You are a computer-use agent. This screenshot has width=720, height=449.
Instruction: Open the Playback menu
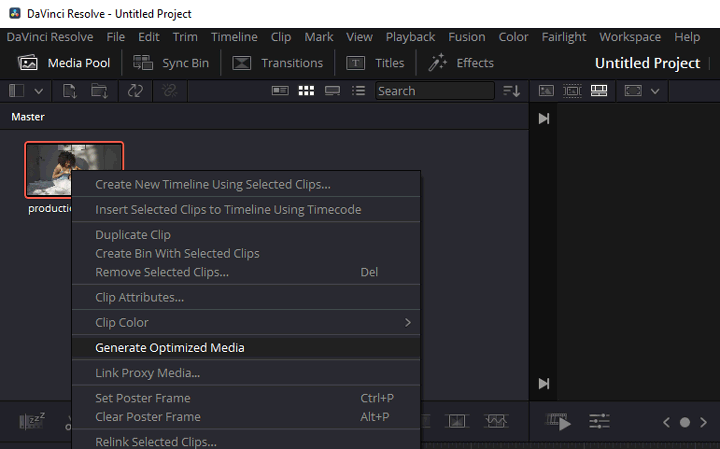click(410, 37)
